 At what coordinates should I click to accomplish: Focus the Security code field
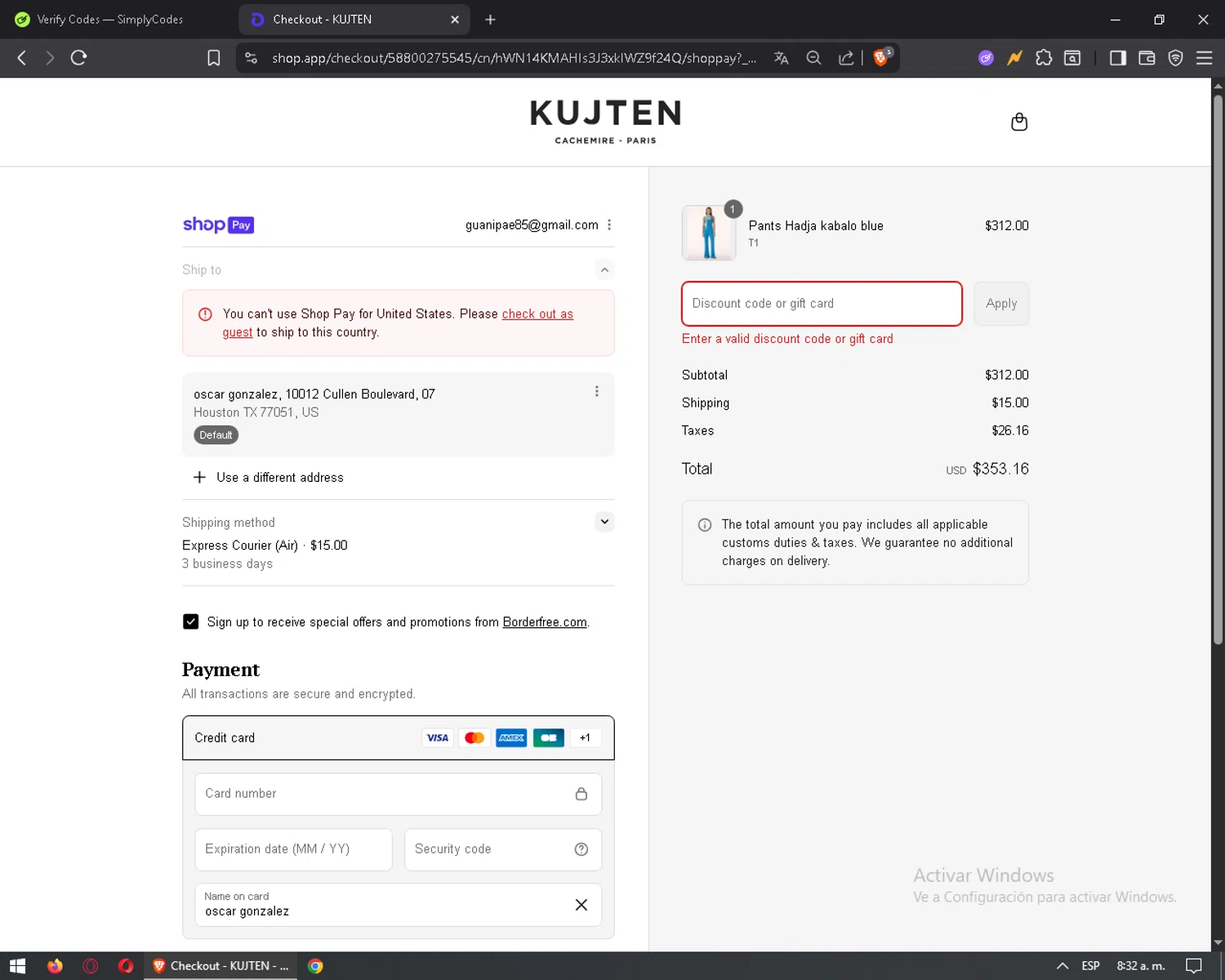tap(503, 849)
